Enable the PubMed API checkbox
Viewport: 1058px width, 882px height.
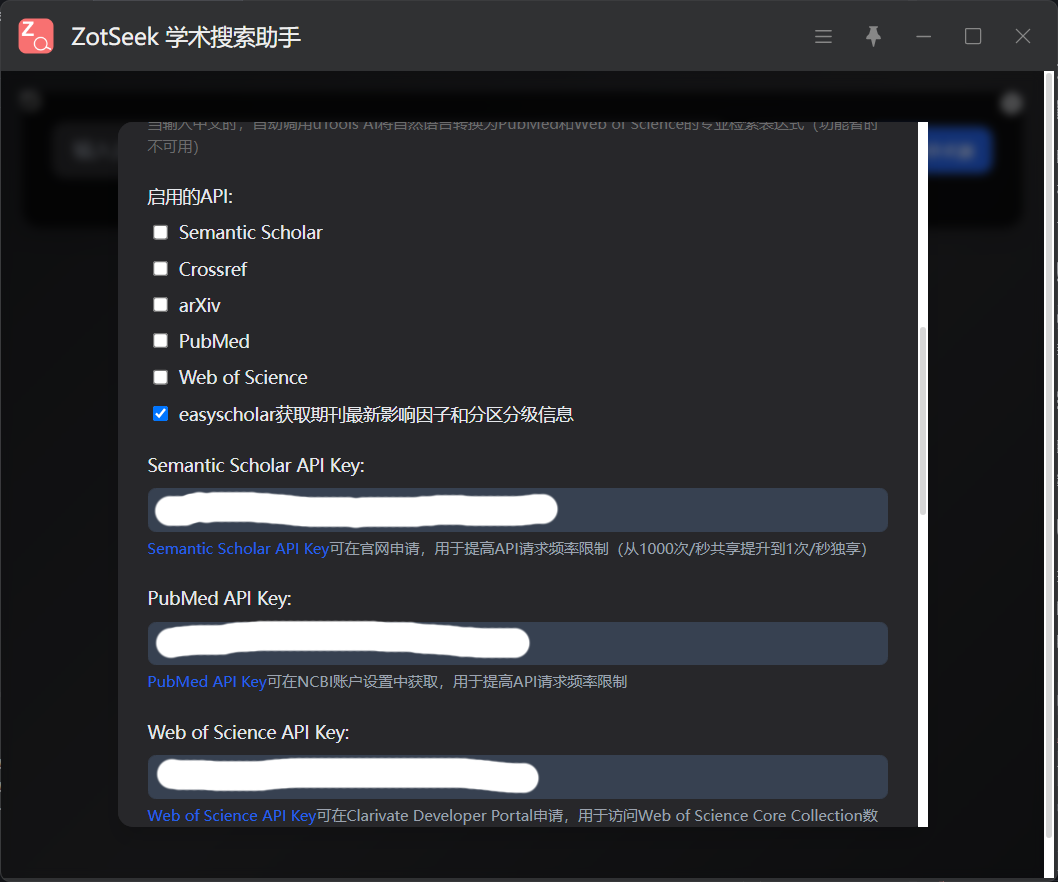(161, 341)
